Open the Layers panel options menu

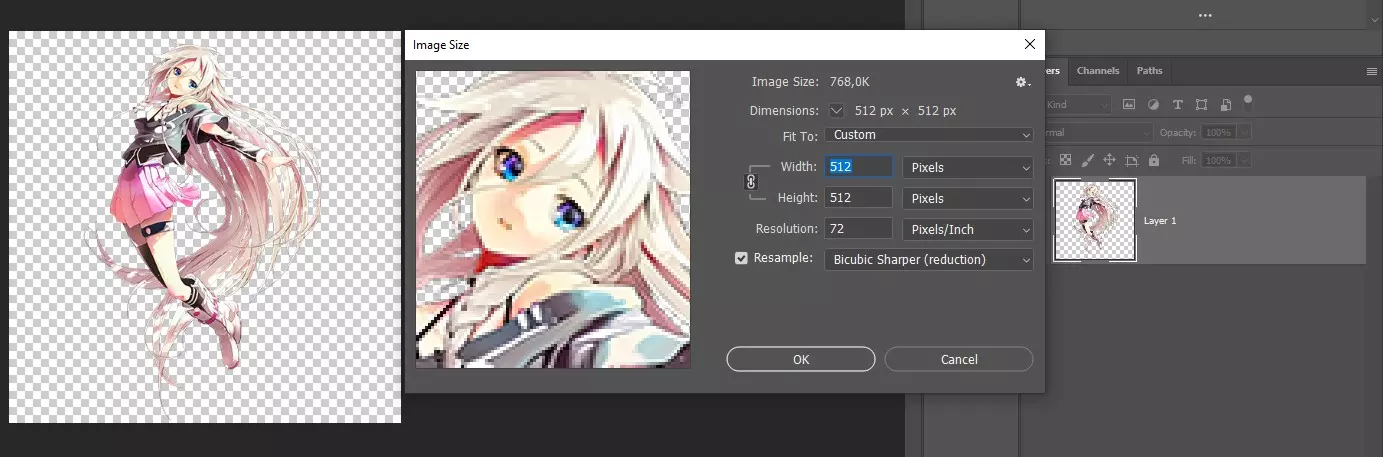pos(1372,71)
